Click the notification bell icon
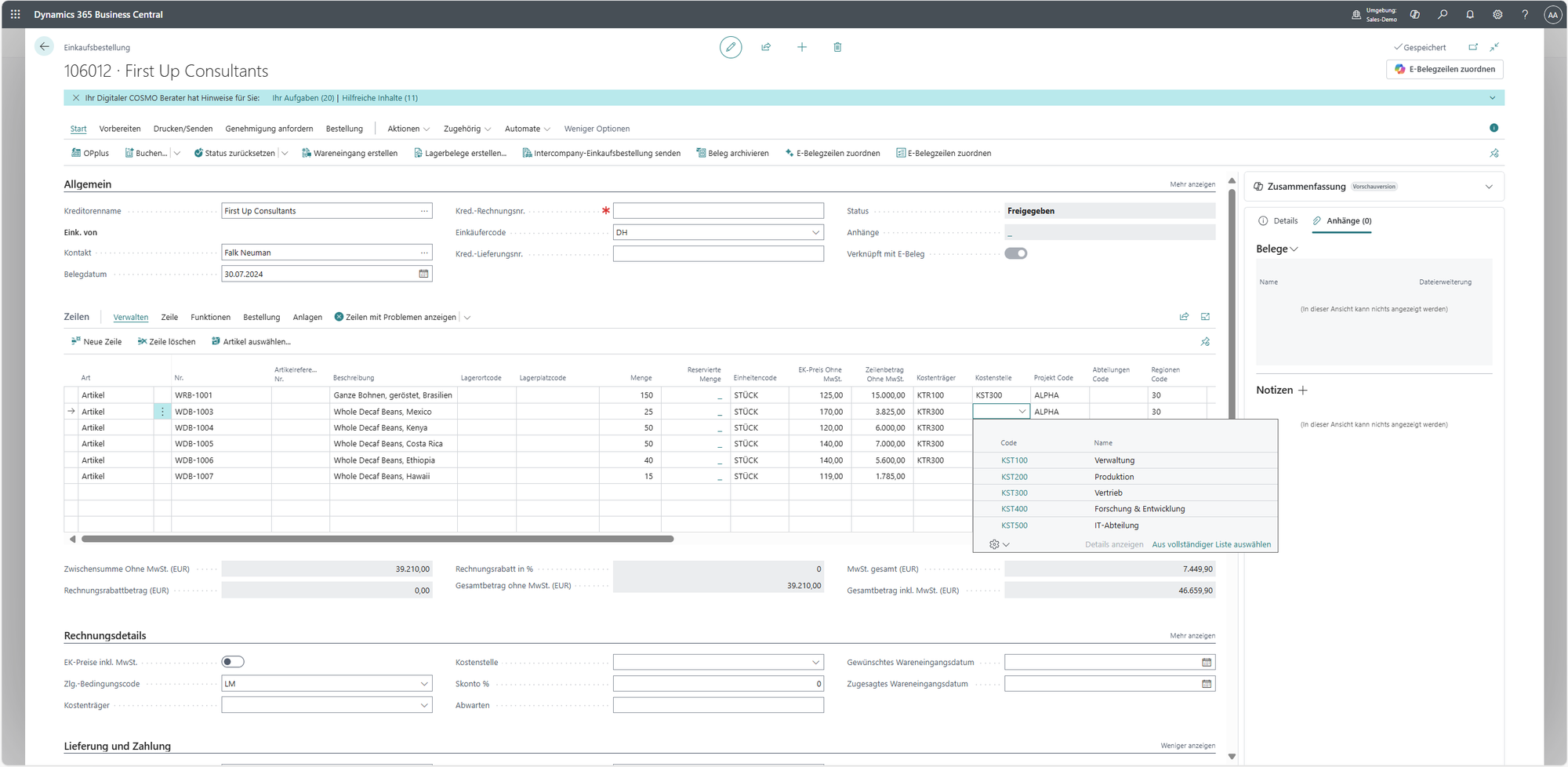Viewport: 1568px width, 767px height. 1469,15
